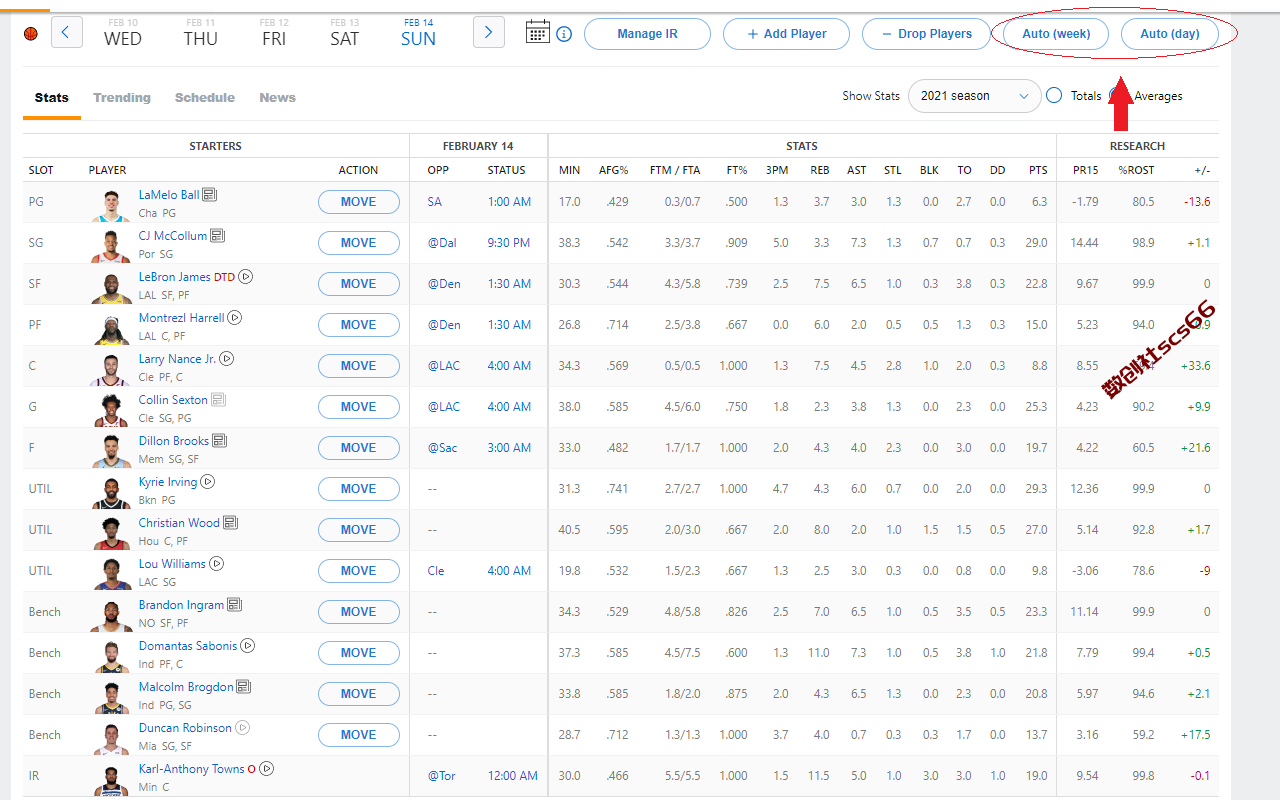Select WED Feb 10 date
Viewport: 1280px width, 800px height.
click(x=123, y=33)
